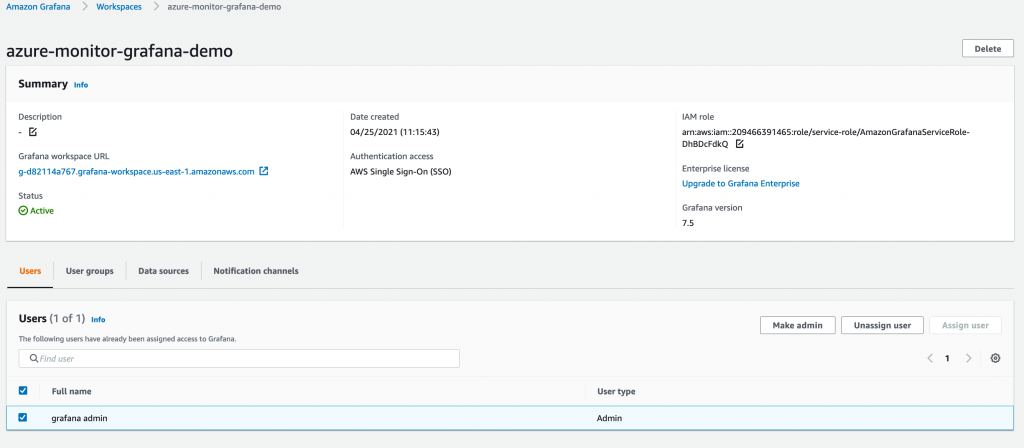Click the Make admin button
Screen dimensions: 1024x448
[798, 325]
